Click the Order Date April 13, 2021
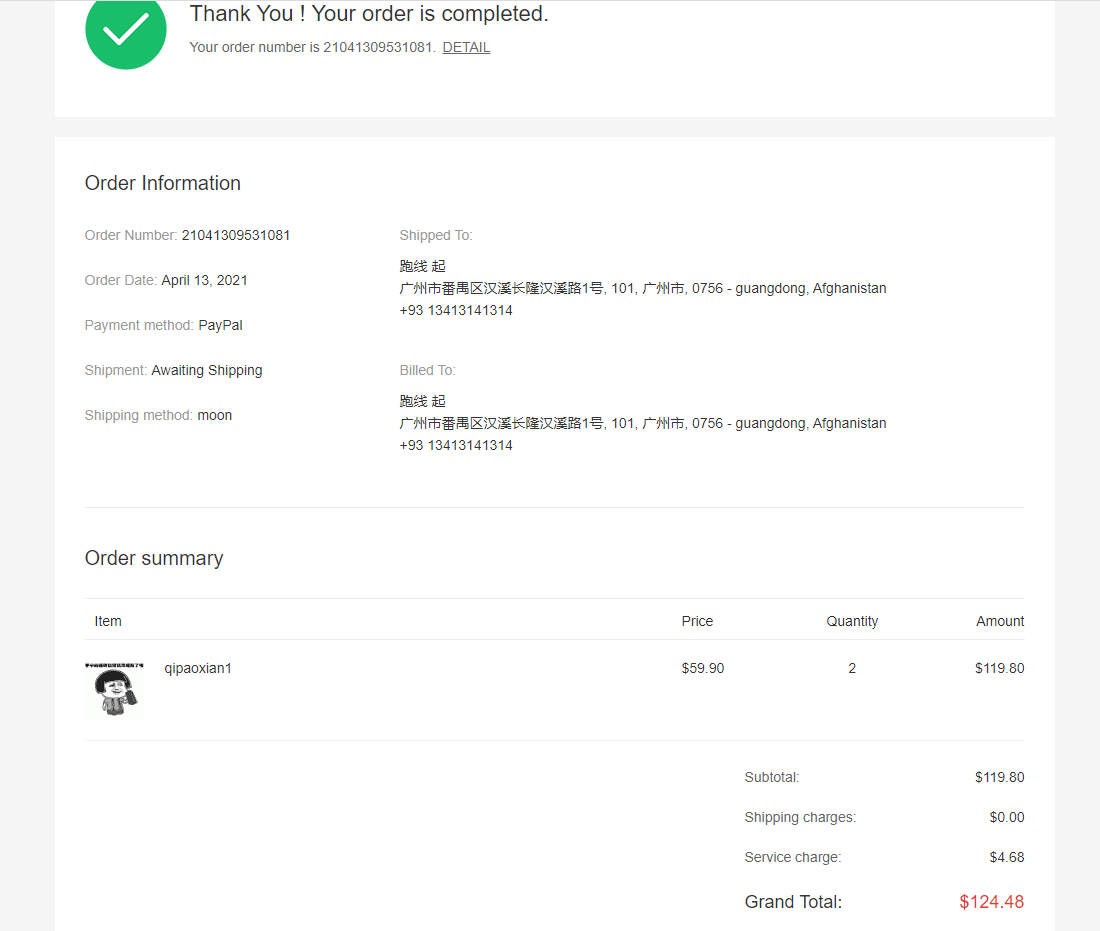The height and width of the screenshot is (931, 1100). coord(204,280)
